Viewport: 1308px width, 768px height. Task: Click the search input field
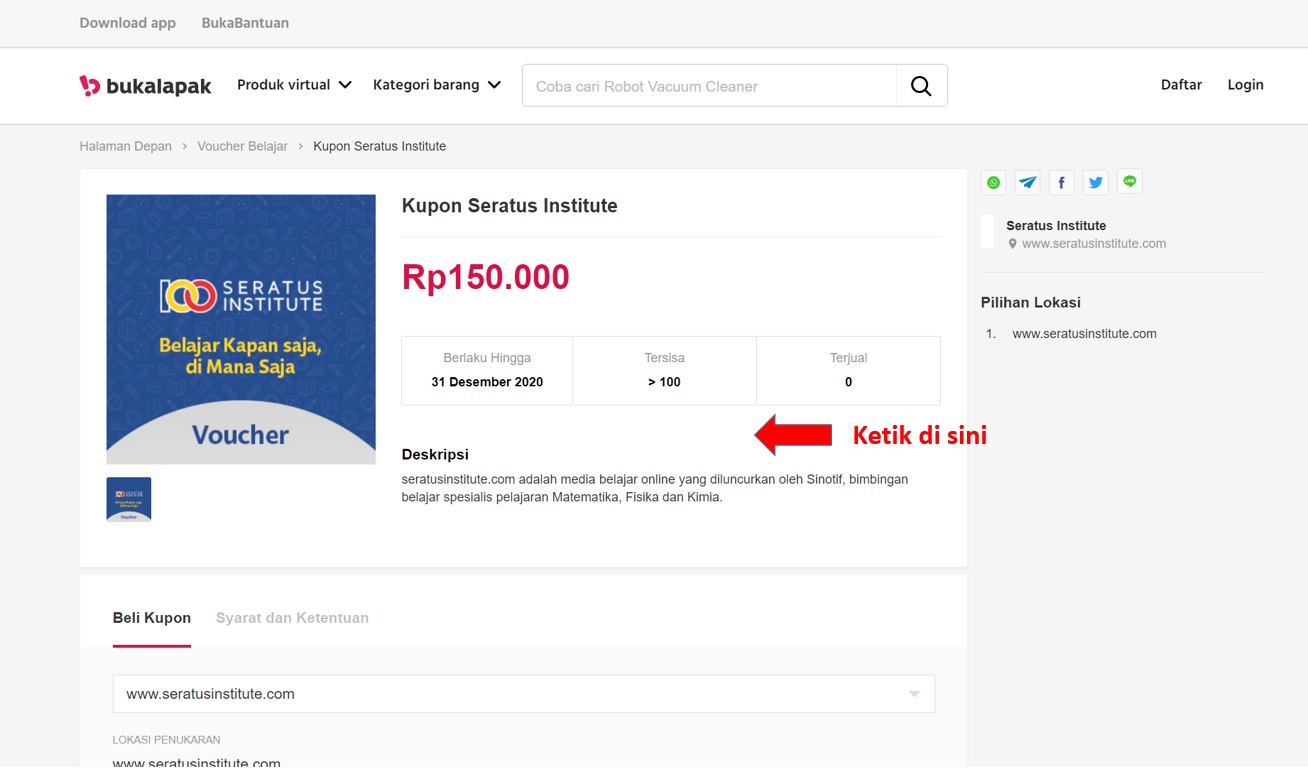pos(709,86)
